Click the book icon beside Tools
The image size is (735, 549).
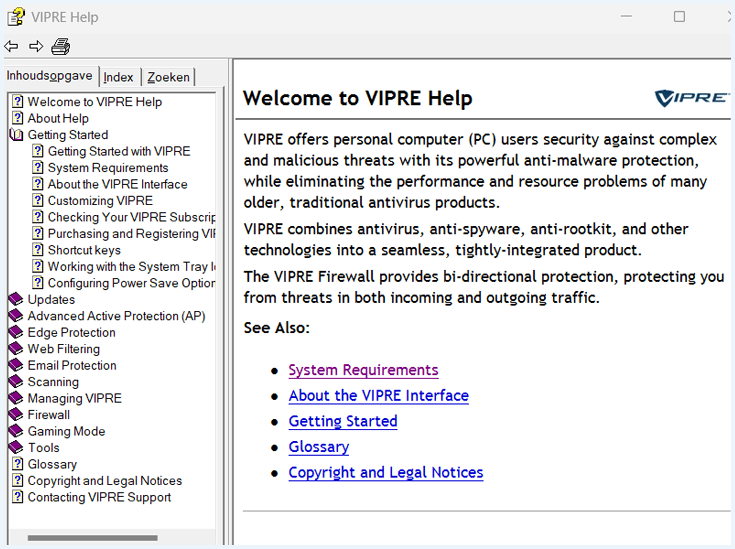click(x=16, y=447)
